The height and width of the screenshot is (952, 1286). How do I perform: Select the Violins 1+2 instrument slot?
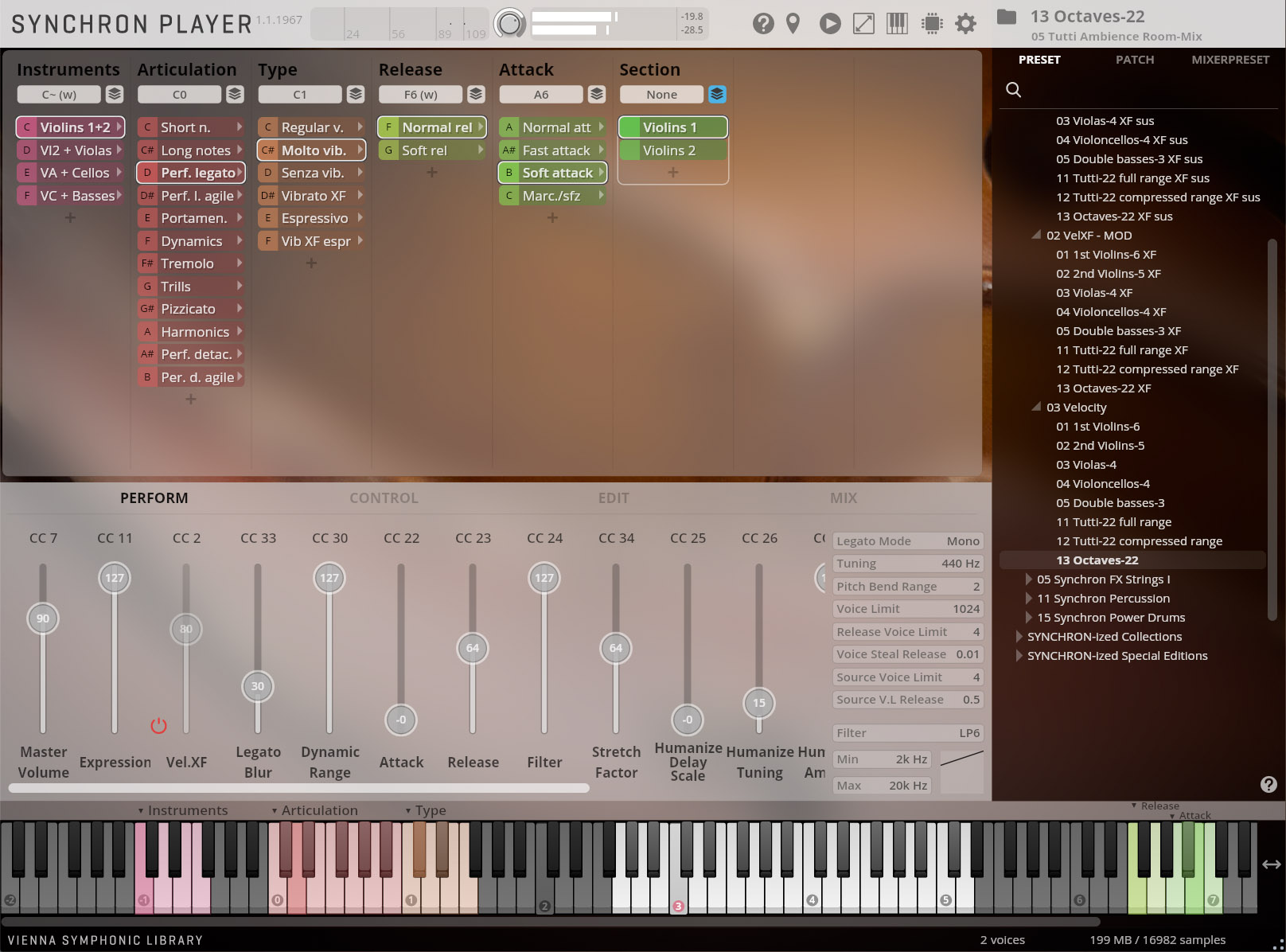coord(70,127)
